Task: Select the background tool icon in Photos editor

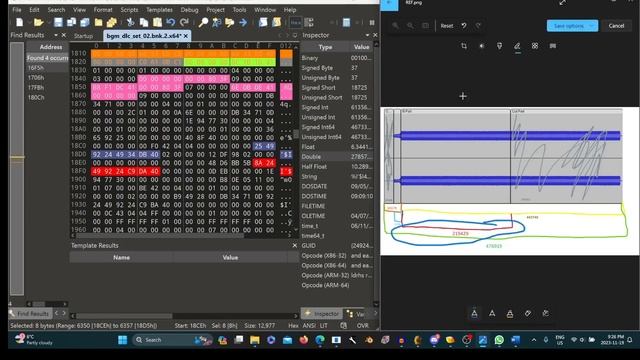Action: pos(553,46)
